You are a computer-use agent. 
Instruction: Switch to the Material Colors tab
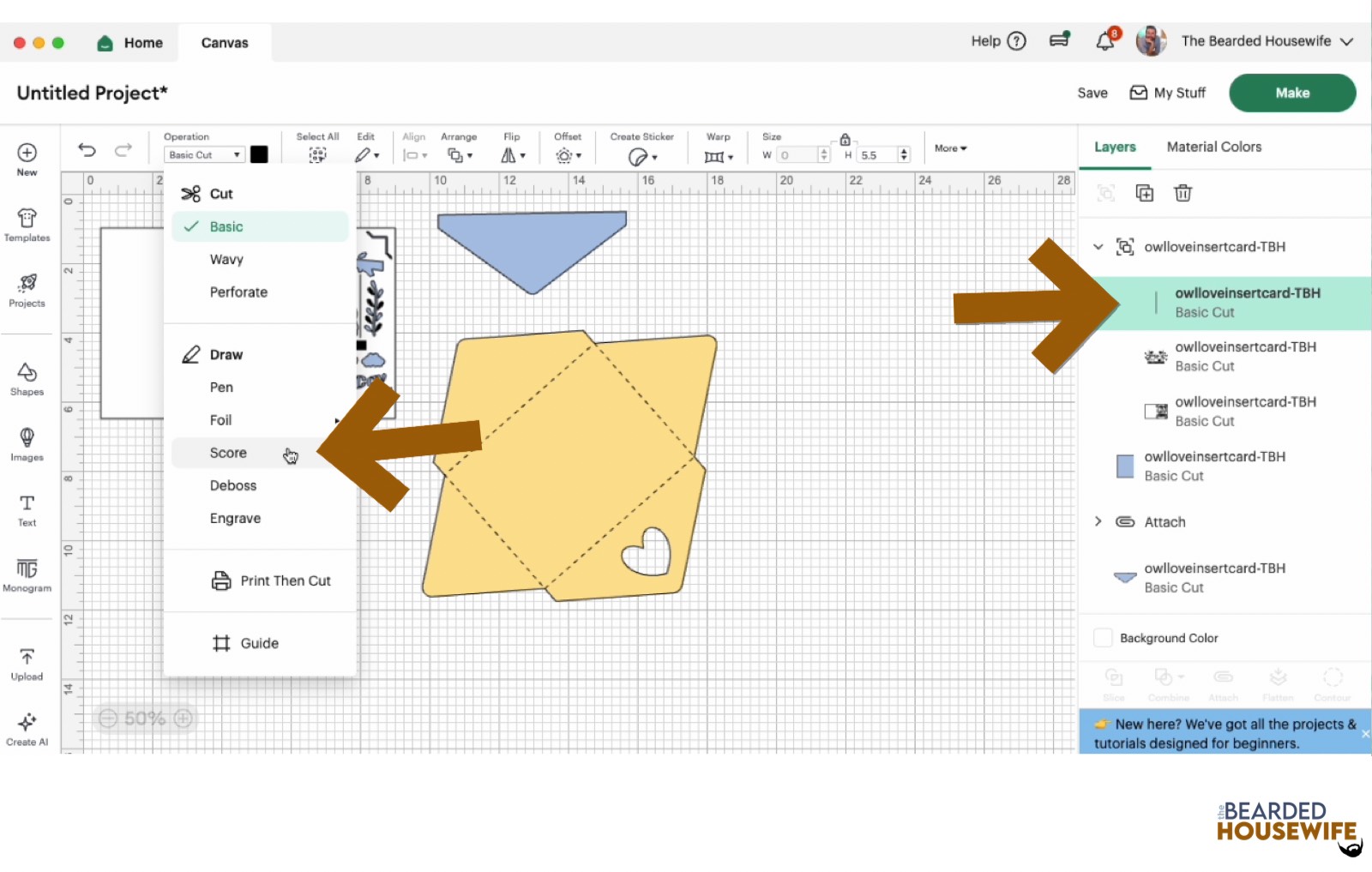pyautogui.click(x=1213, y=147)
